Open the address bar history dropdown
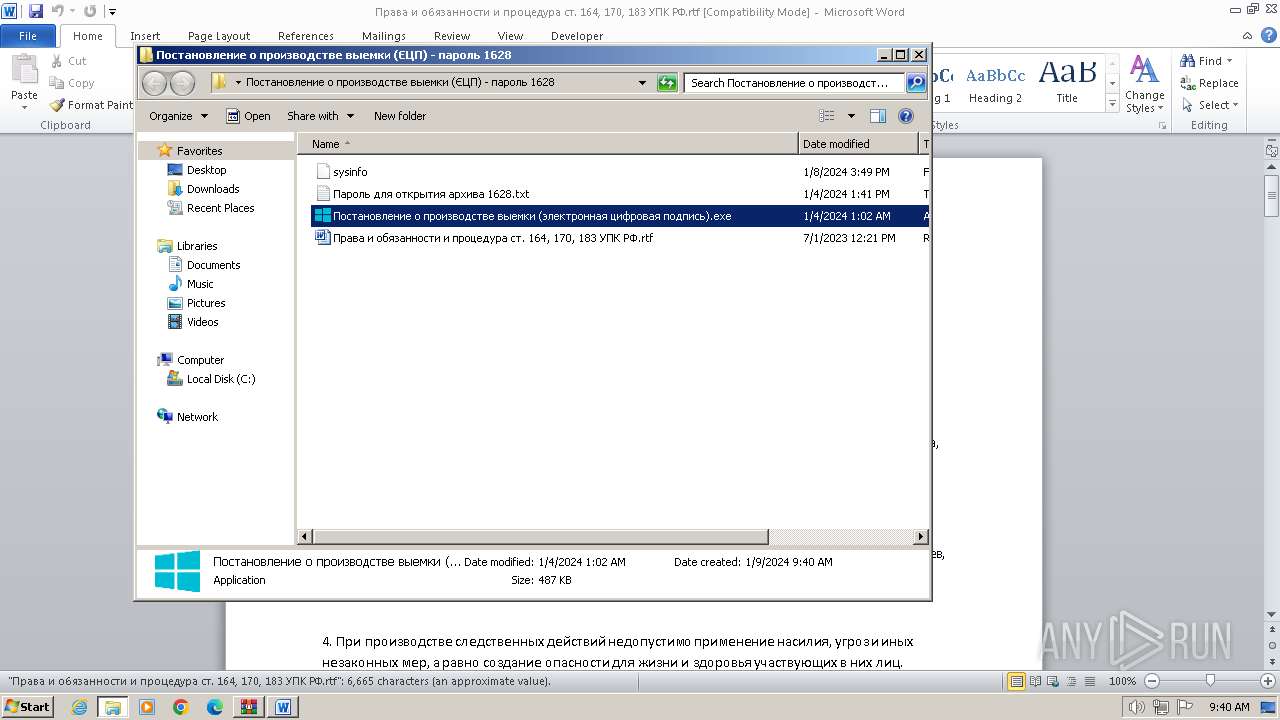Image resolution: width=1280 pixels, height=720 pixels. [642, 83]
